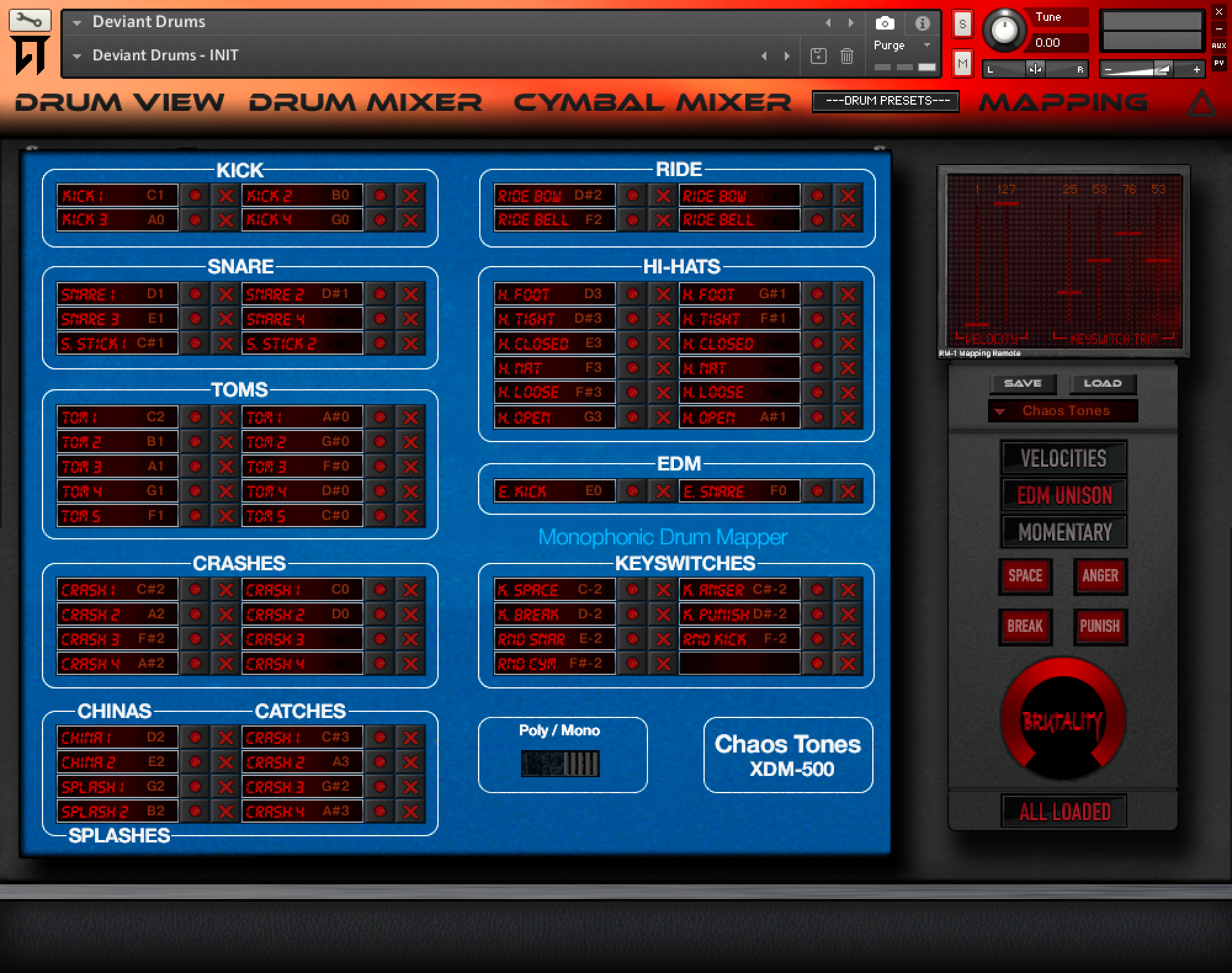Toggle the Mute M button
The height and width of the screenshot is (973, 1232).
pyautogui.click(x=962, y=63)
